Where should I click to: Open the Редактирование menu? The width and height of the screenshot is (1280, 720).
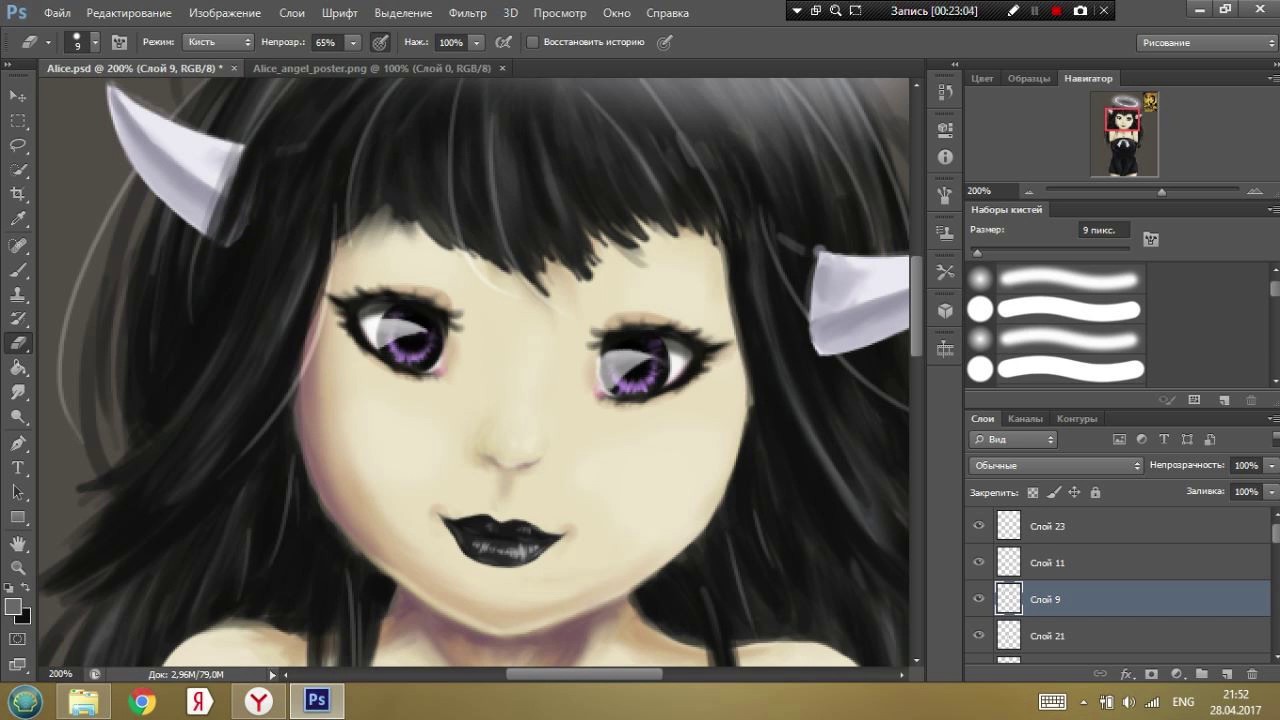click(x=129, y=13)
